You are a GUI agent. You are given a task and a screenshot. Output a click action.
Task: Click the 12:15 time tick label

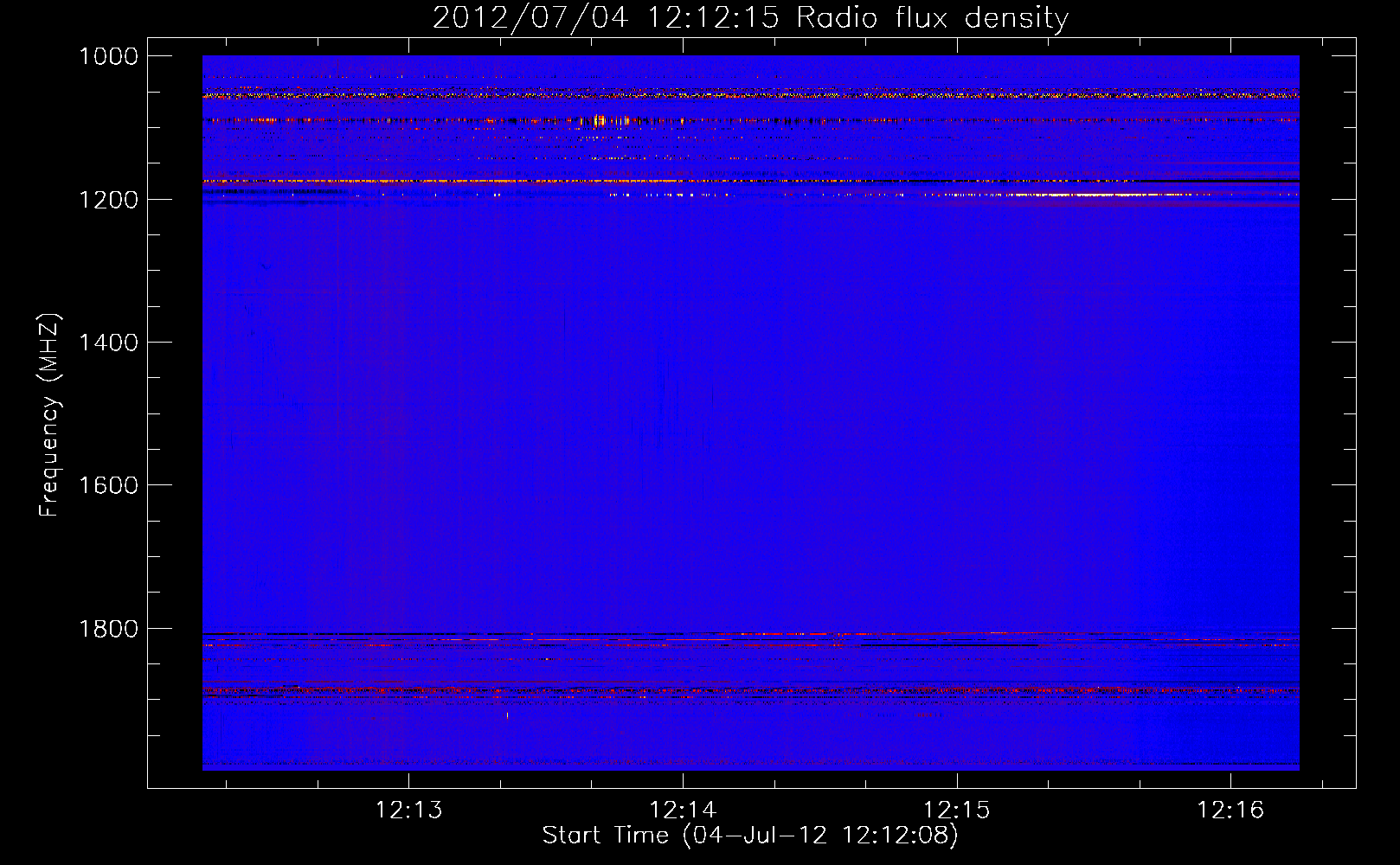pyautogui.click(x=956, y=811)
